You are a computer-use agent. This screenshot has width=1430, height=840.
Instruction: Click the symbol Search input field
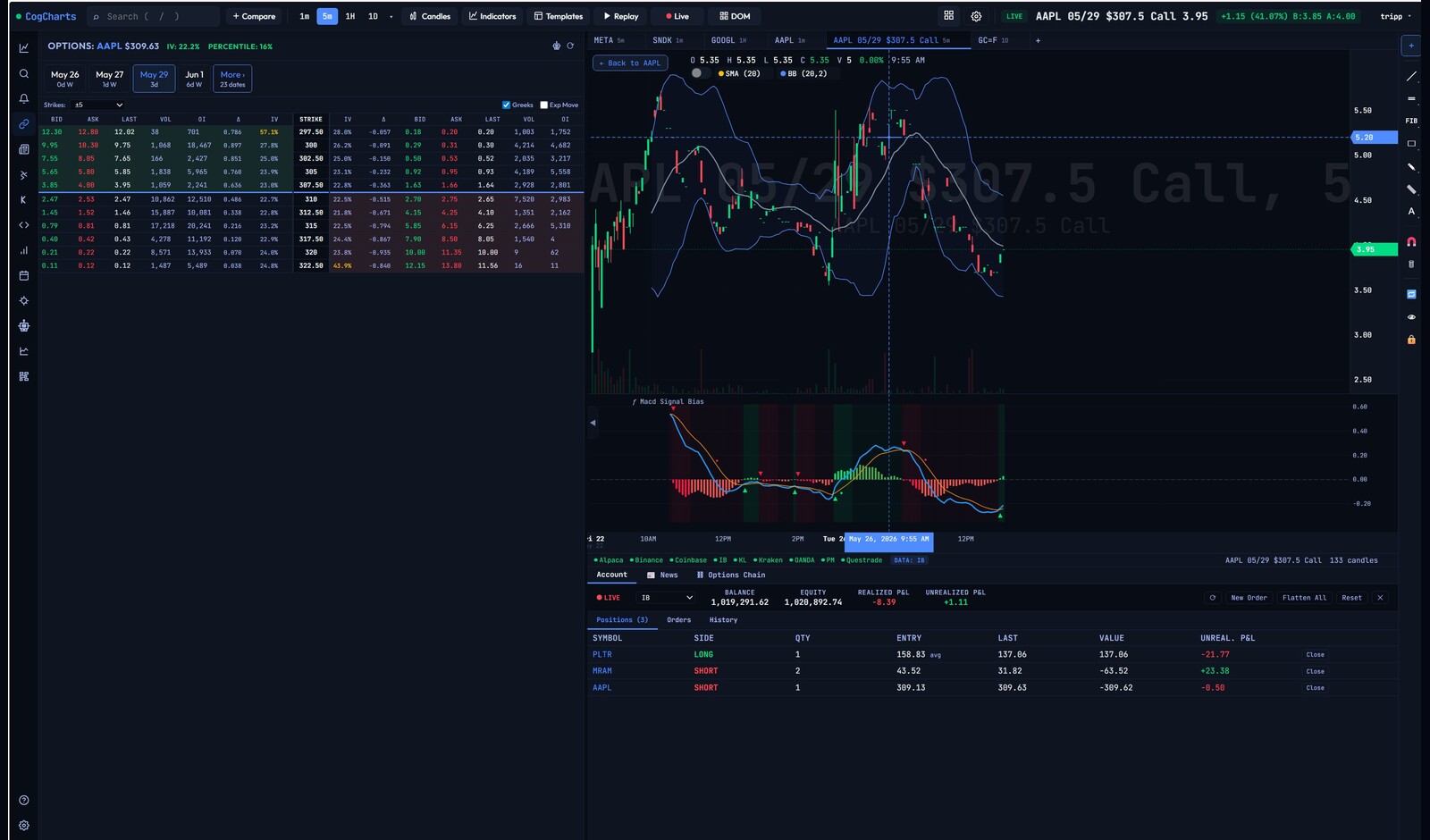coord(154,16)
